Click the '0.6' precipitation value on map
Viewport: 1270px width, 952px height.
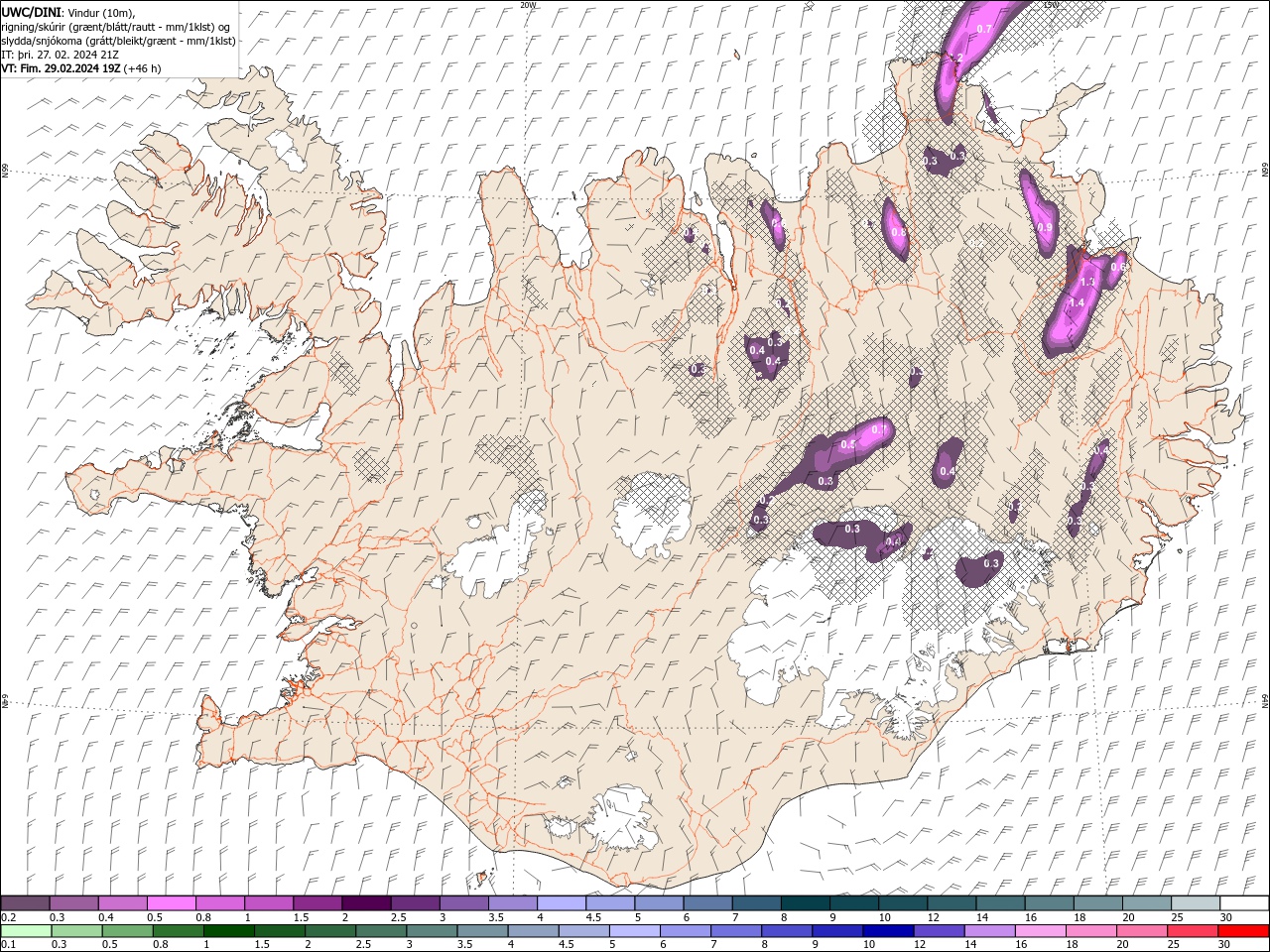(1117, 267)
